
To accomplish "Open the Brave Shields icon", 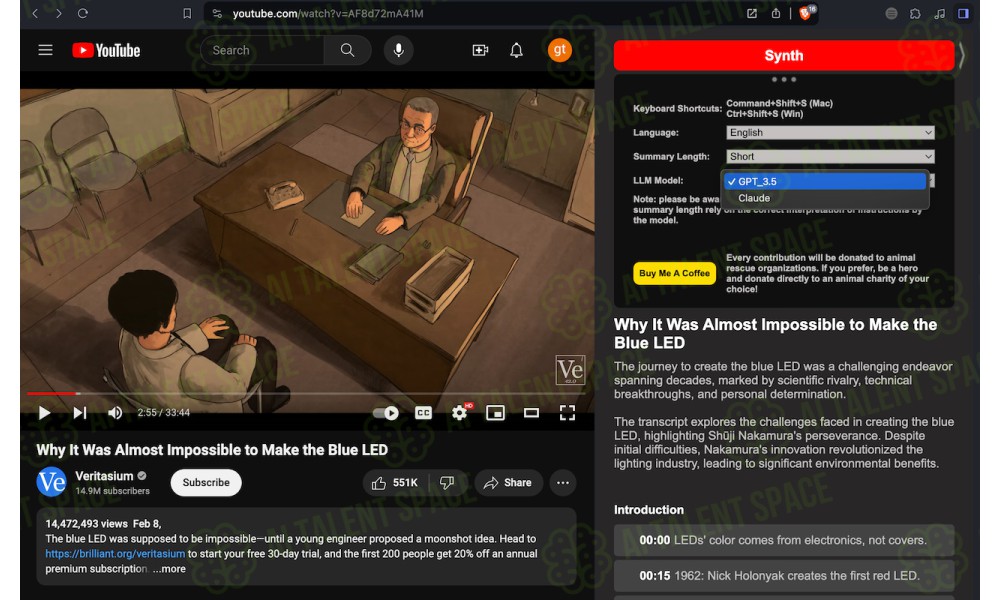I will coord(807,13).
